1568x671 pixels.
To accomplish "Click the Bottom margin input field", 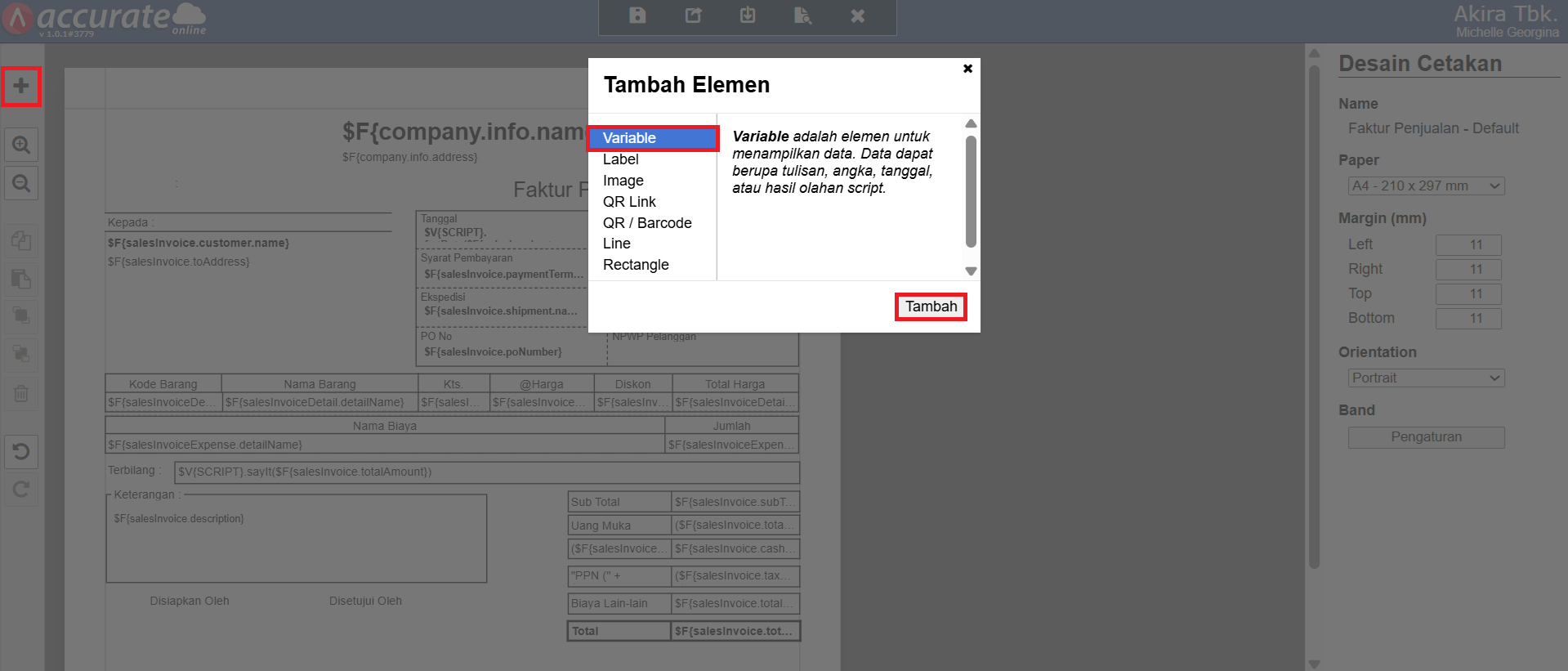I will coord(1468,319).
